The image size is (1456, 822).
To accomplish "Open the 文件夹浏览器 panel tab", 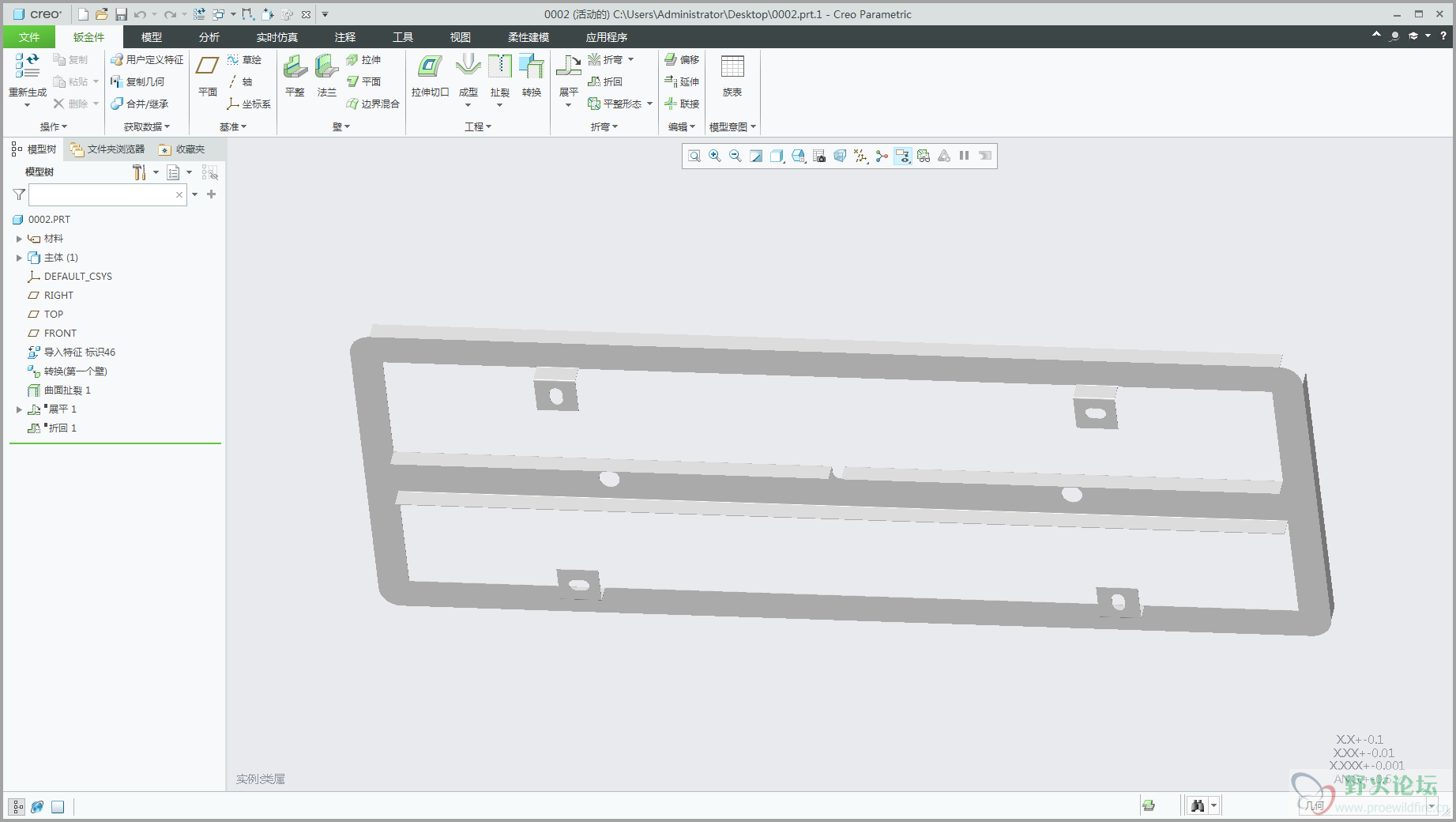I will click(x=107, y=149).
